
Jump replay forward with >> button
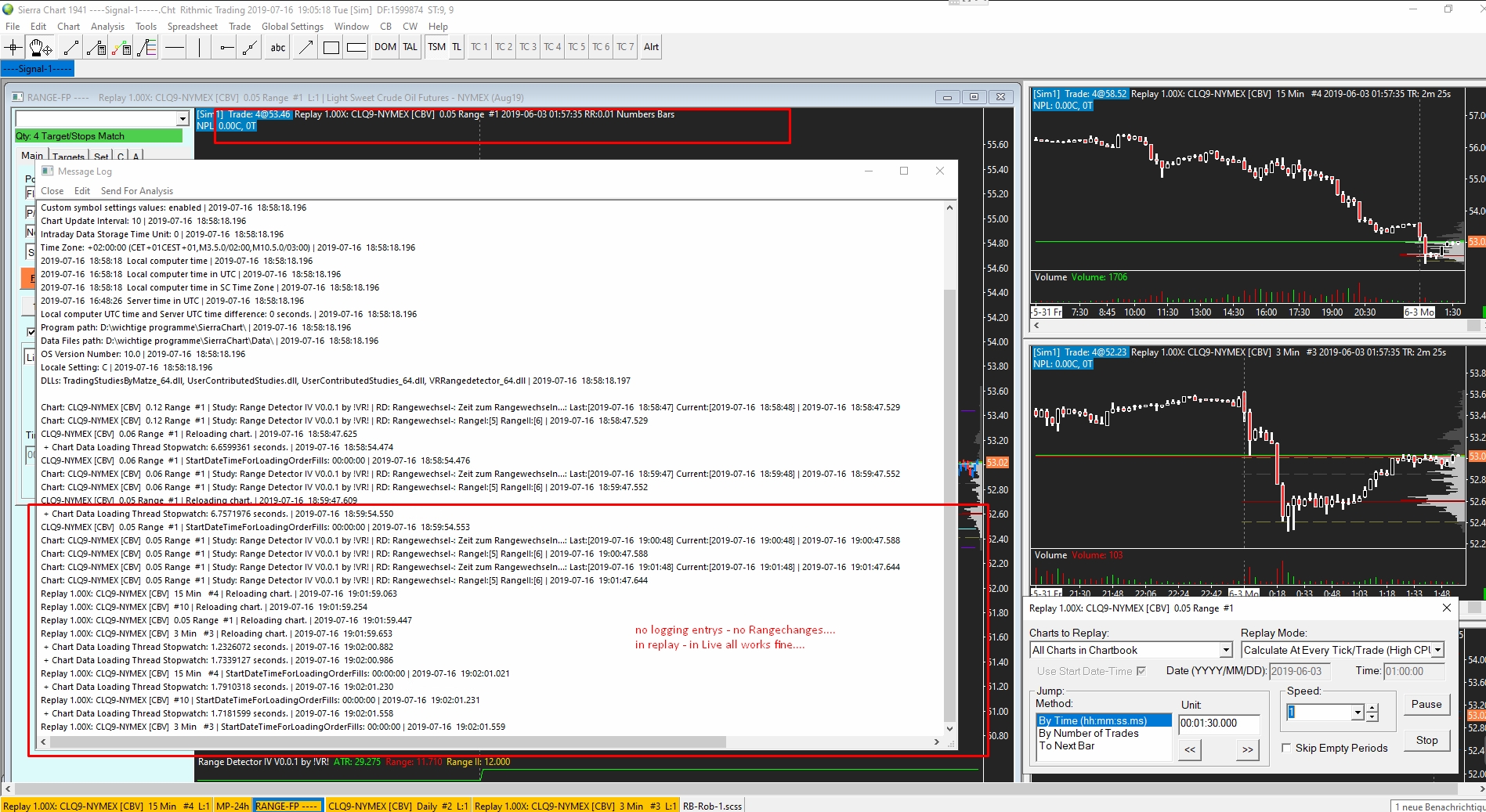[x=1248, y=749]
